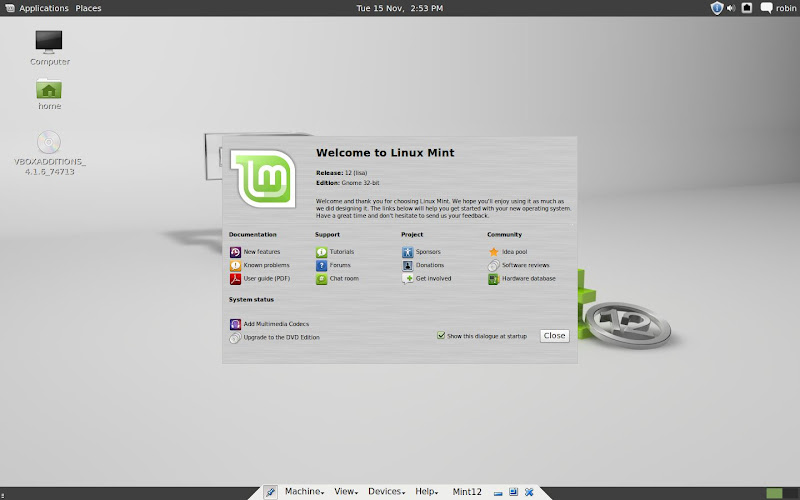This screenshot has width=800, height=500.
Task: Click the green workspace switcher in bottom panel
Action: [774, 493]
